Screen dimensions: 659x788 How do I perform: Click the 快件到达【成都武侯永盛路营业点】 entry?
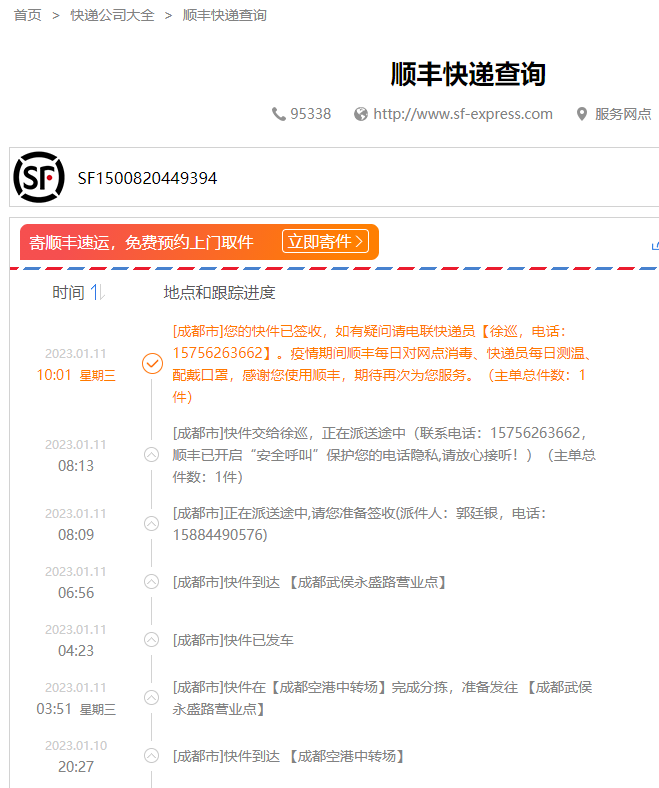pyautogui.click(x=309, y=582)
